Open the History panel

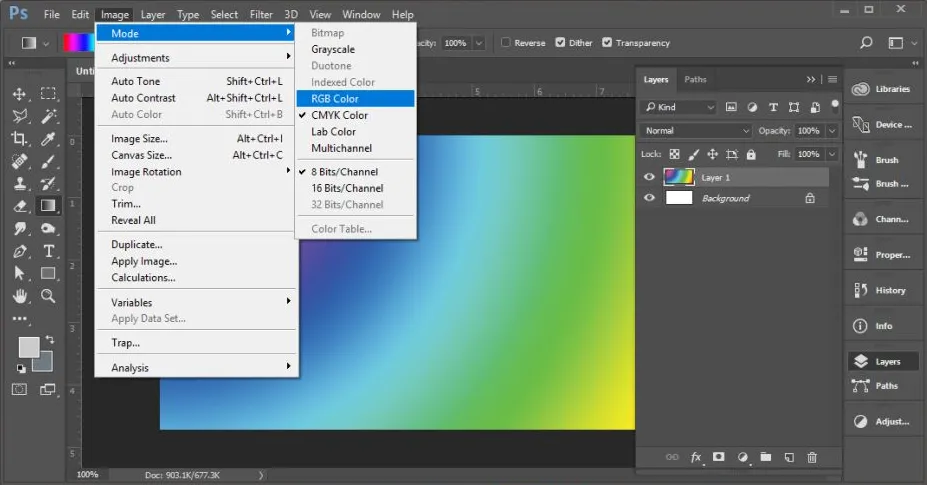click(x=881, y=290)
